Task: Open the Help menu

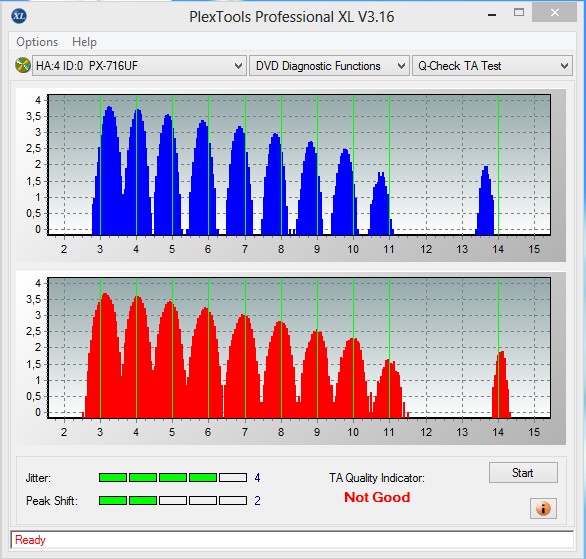Action: coord(84,42)
